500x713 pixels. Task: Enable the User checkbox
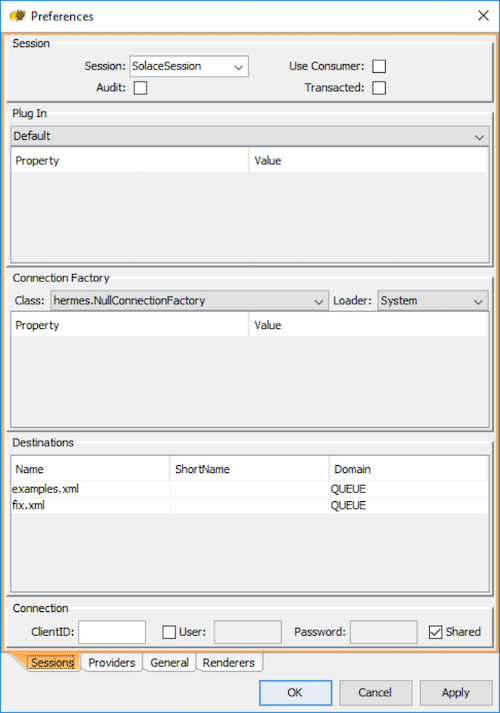click(x=169, y=632)
